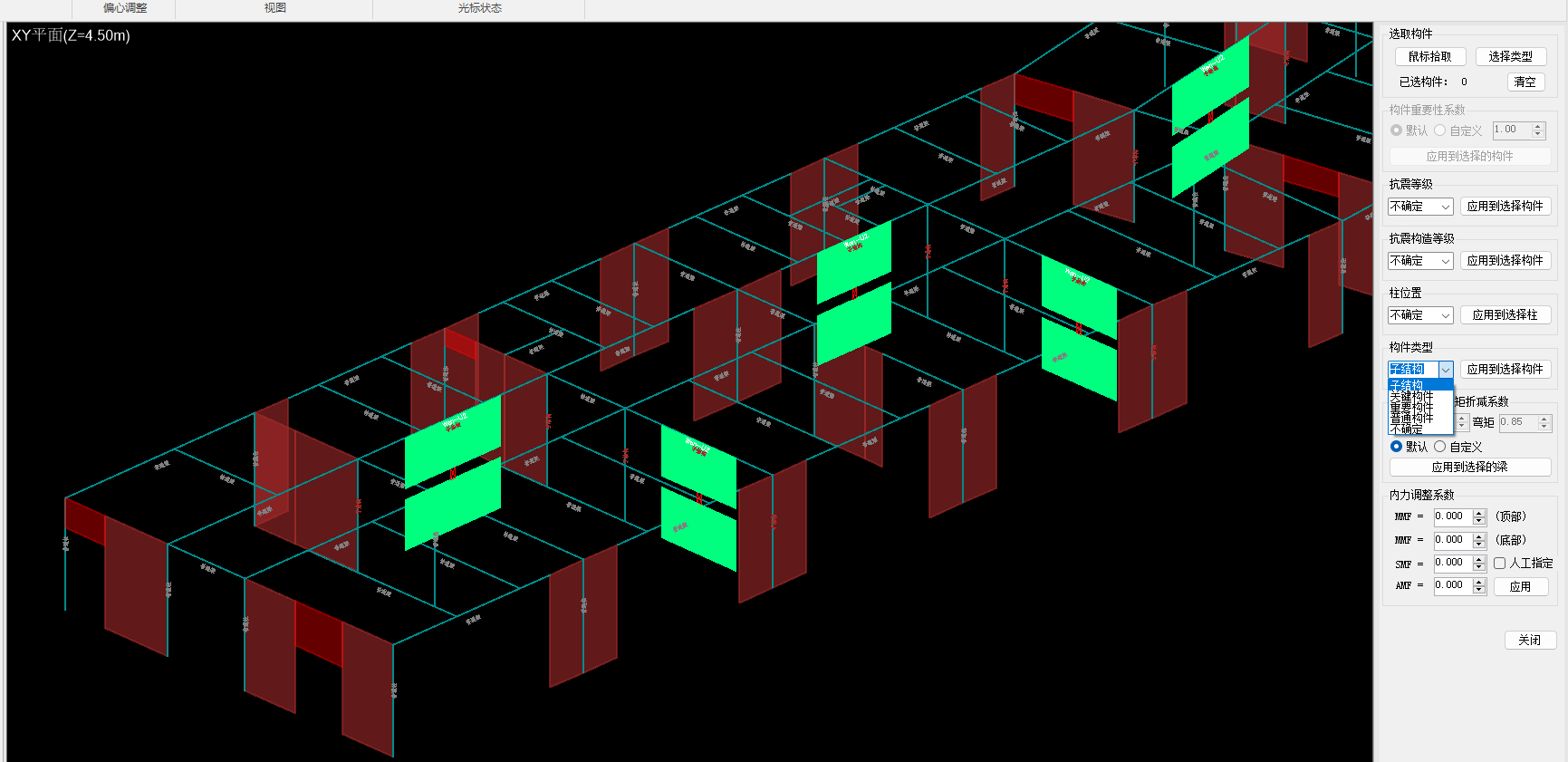Click the MMF (顶部) value field
The width and height of the screenshot is (1568, 762).
point(1451,516)
